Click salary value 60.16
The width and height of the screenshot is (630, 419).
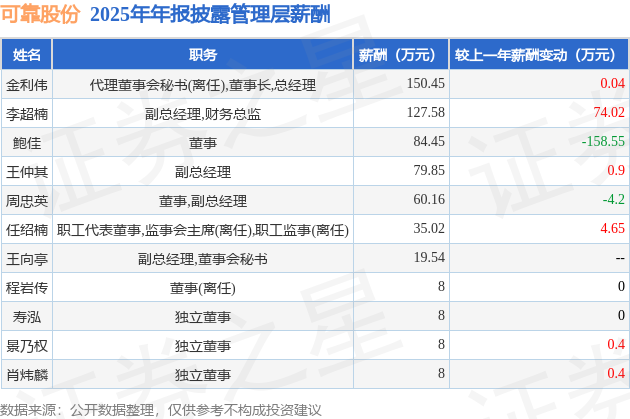tap(429, 199)
